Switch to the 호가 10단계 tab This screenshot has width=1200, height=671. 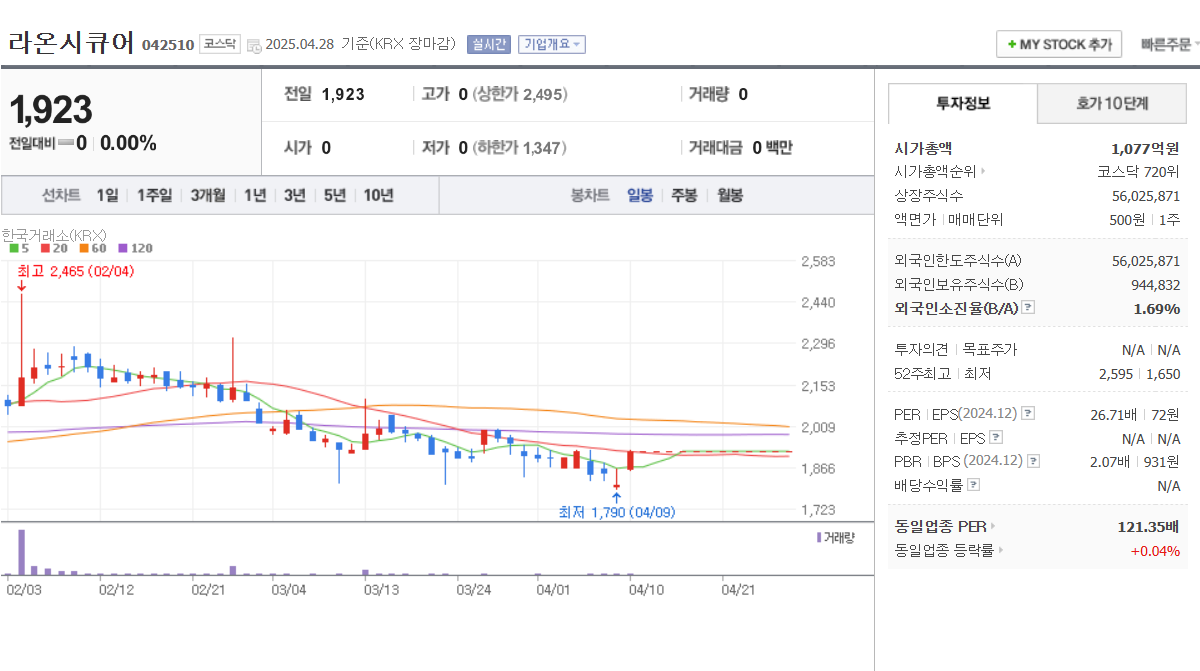[1111, 103]
